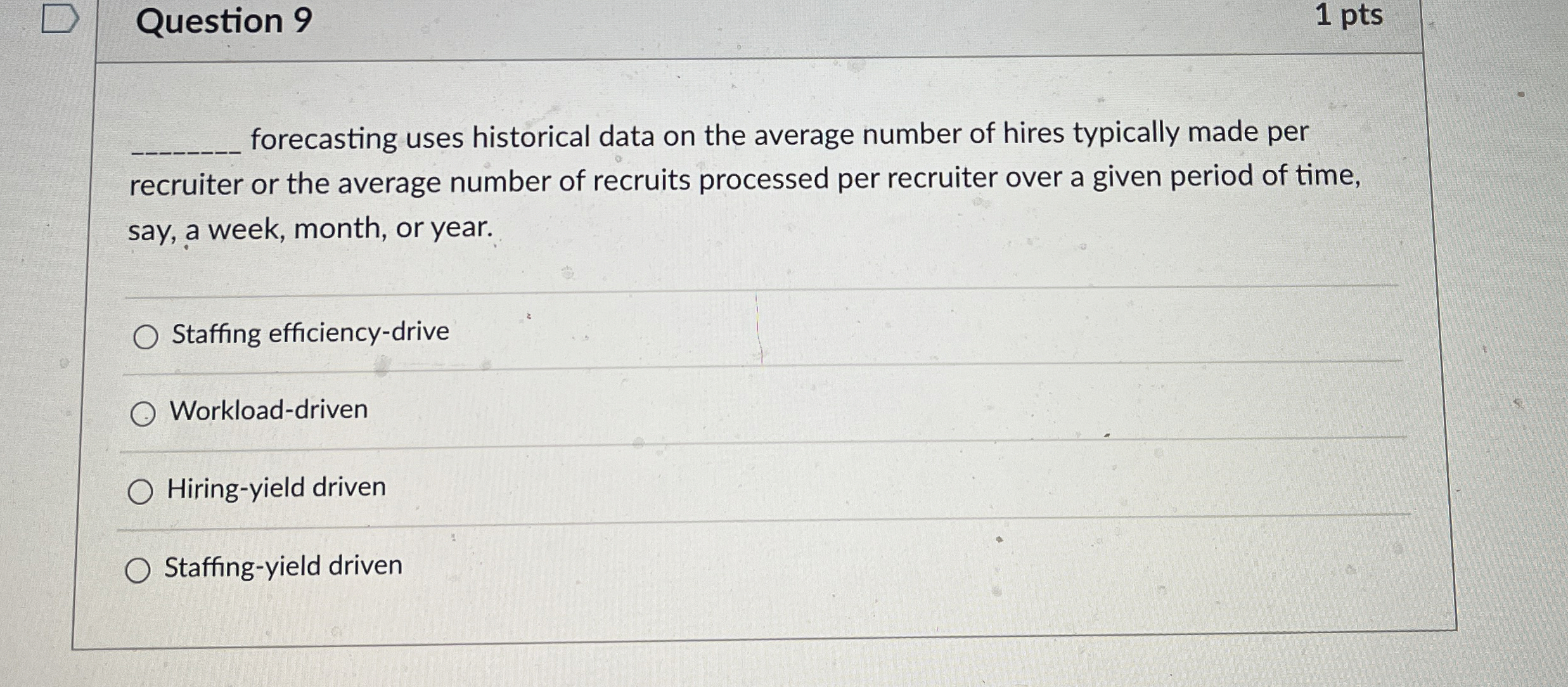This screenshot has height=687, width=1568.
Task: Click the blank fill-in line in the question
Action: click(x=183, y=149)
